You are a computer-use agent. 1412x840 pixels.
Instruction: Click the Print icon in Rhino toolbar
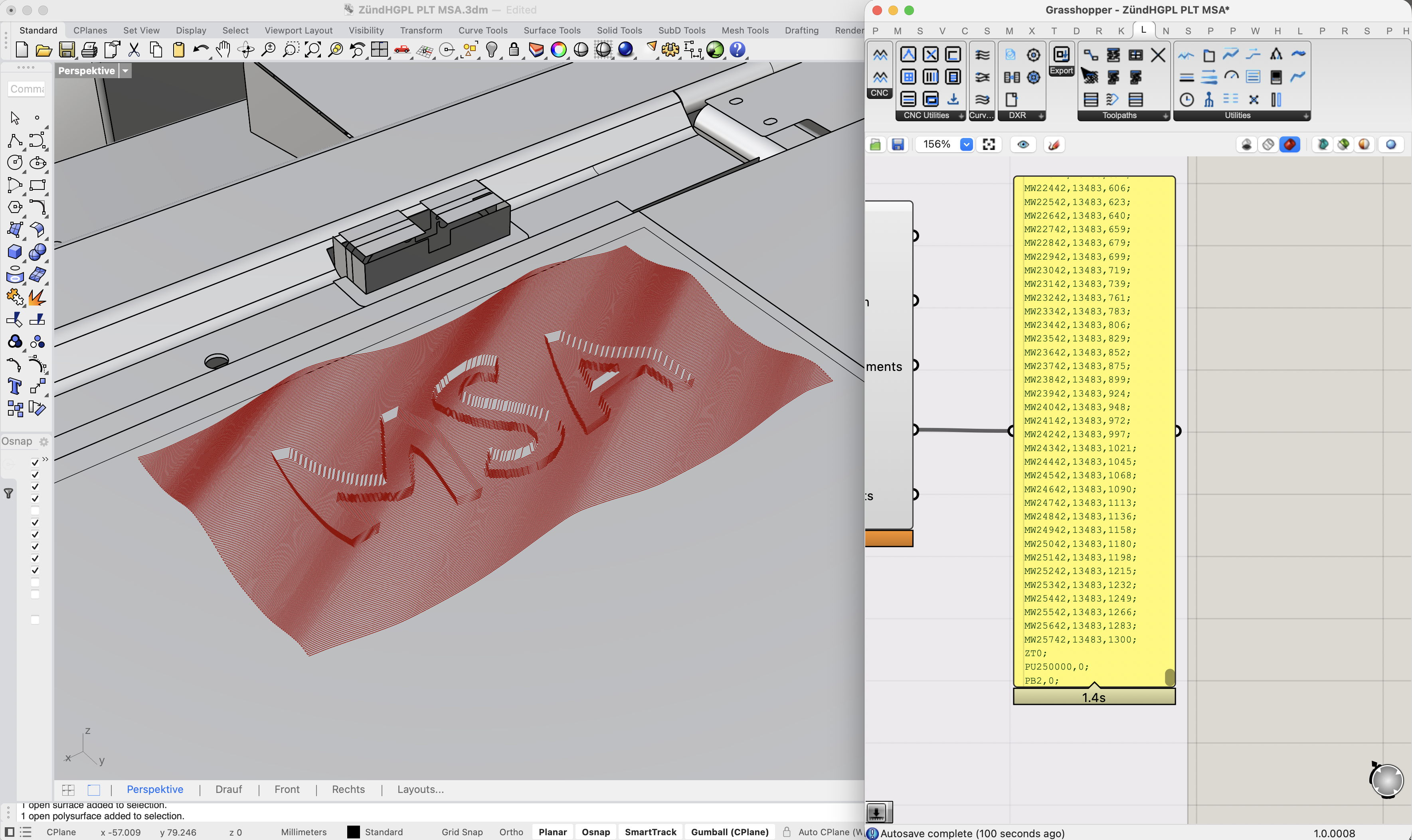[89, 50]
